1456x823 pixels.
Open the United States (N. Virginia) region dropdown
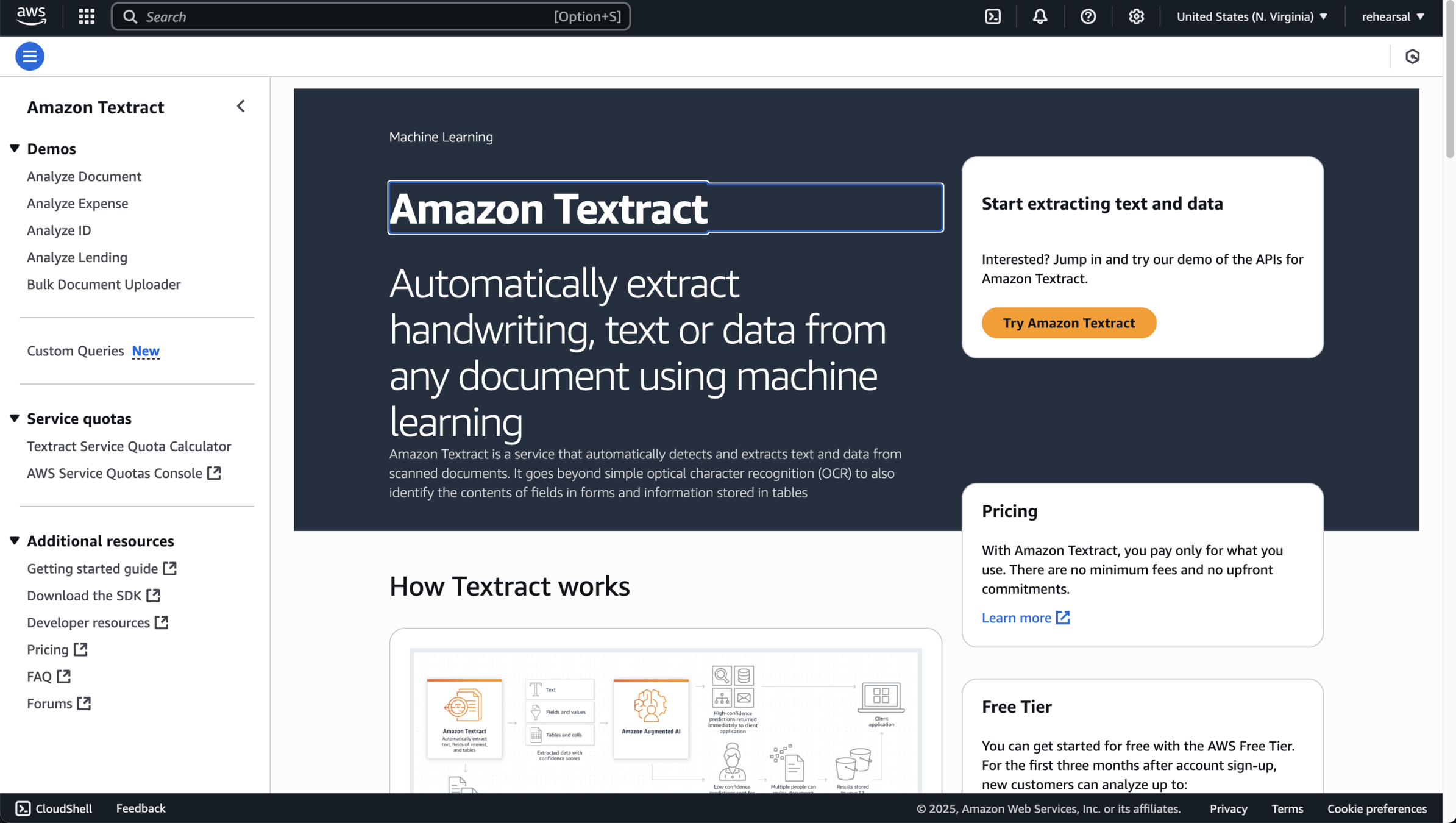[1251, 16]
